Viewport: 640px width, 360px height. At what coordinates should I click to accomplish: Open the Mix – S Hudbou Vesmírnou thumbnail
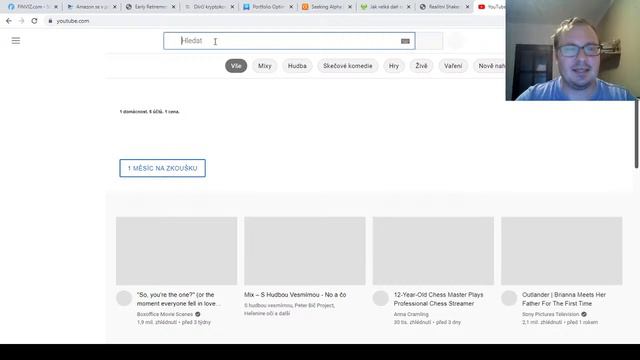[x=305, y=251]
